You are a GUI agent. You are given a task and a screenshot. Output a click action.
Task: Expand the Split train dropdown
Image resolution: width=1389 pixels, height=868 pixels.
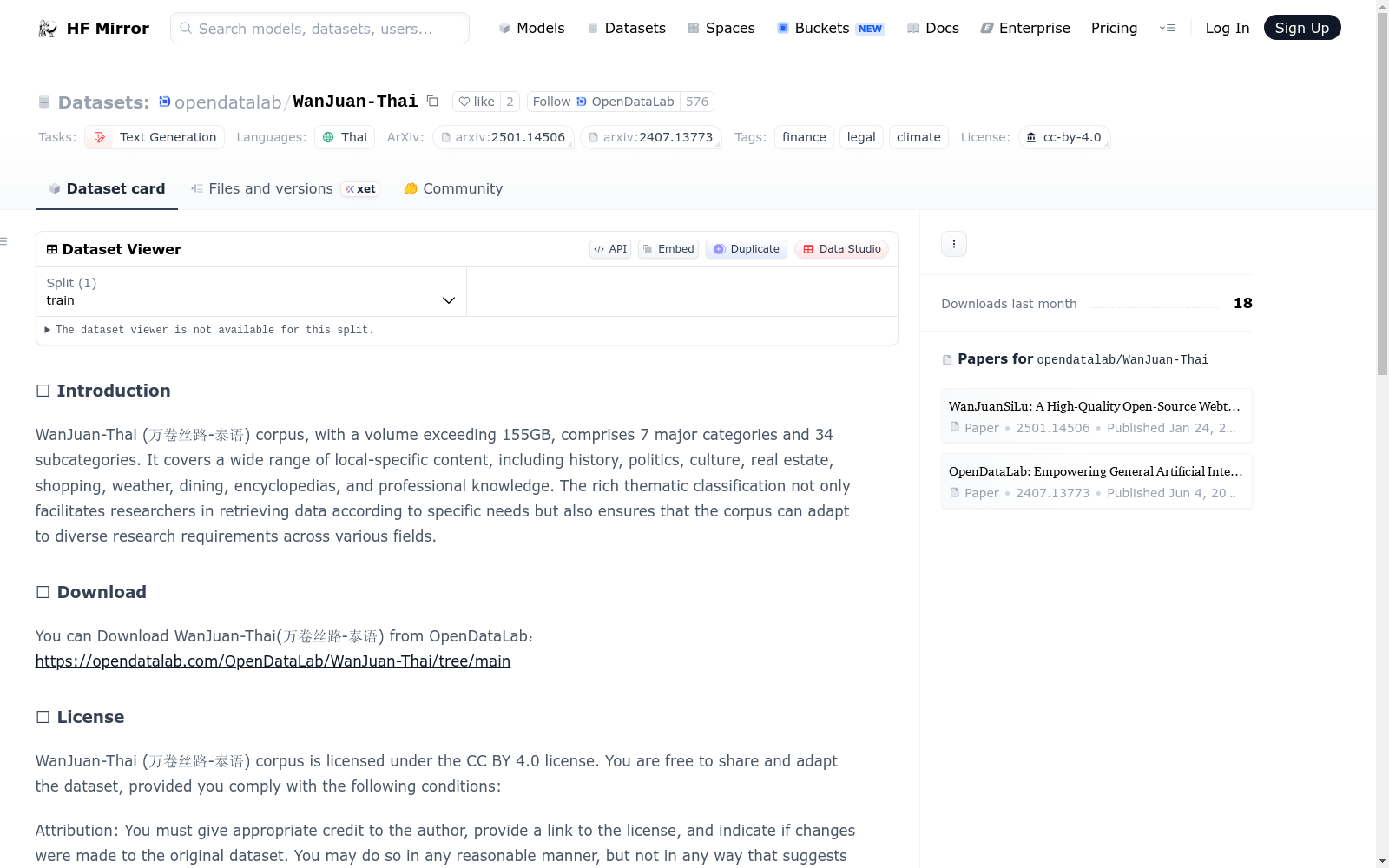click(251, 292)
